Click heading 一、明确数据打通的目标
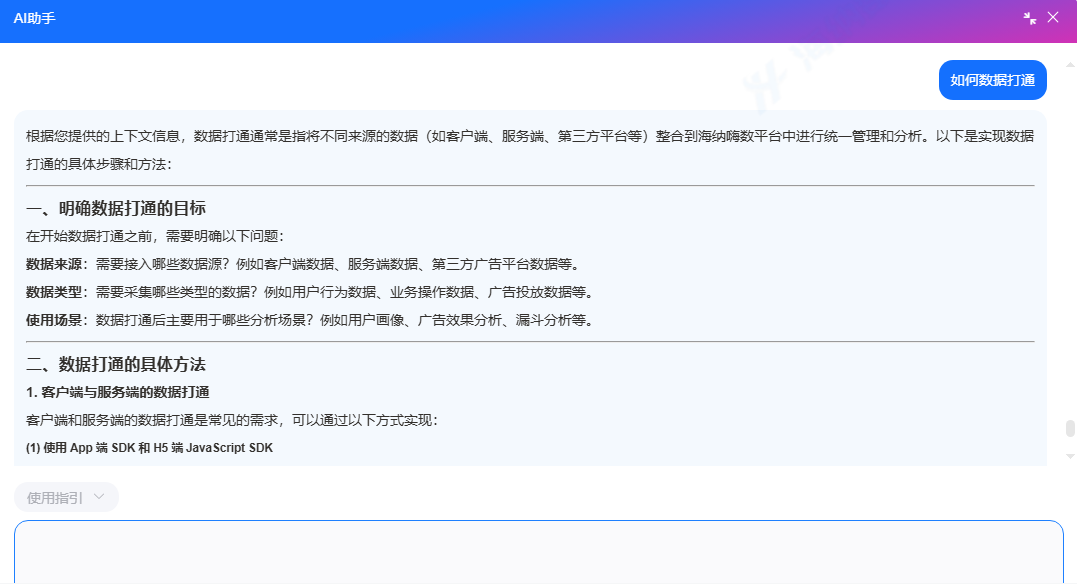 (x=116, y=208)
